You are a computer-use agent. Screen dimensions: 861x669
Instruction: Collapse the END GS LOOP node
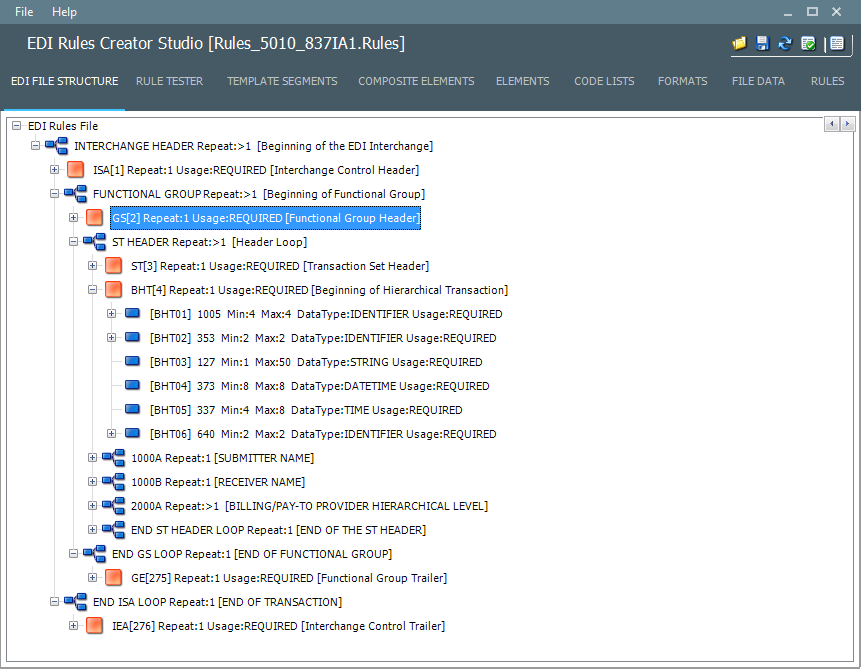pyautogui.click(x=74, y=554)
